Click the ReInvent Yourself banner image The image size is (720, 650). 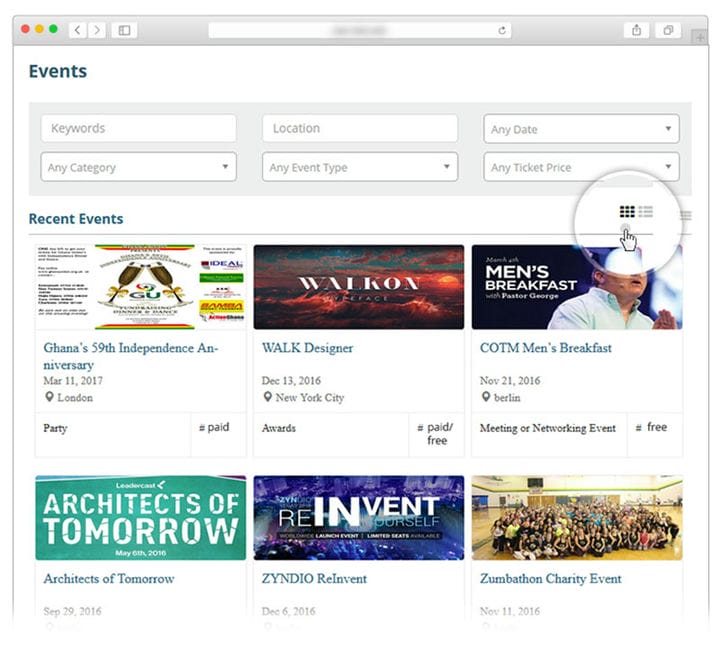pyautogui.click(x=359, y=518)
